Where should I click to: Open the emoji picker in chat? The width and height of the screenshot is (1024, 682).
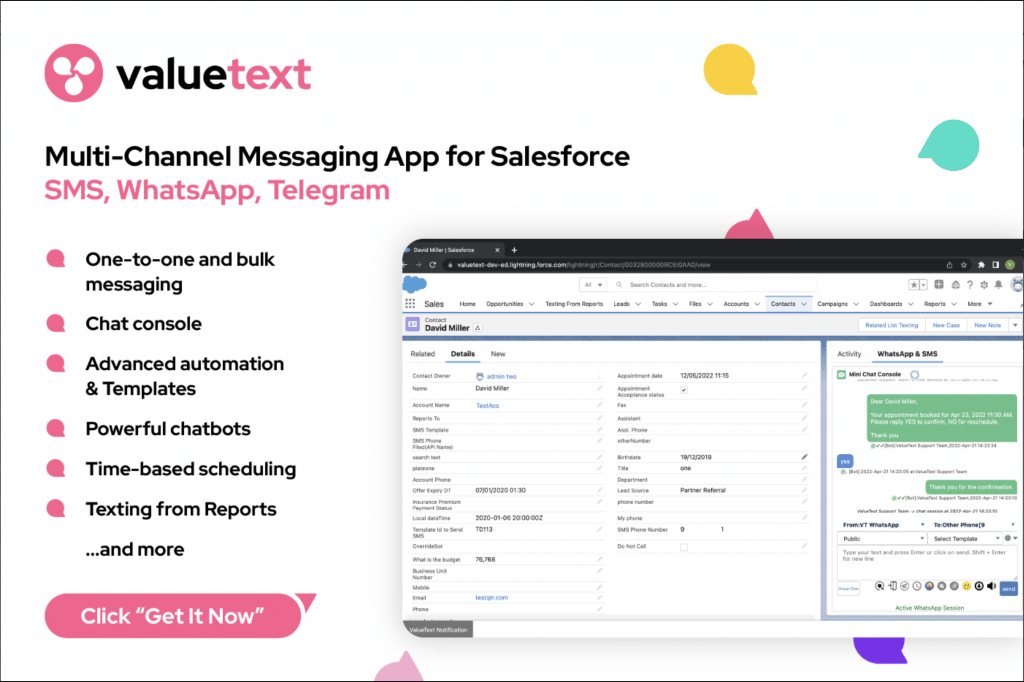tap(967, 586)
